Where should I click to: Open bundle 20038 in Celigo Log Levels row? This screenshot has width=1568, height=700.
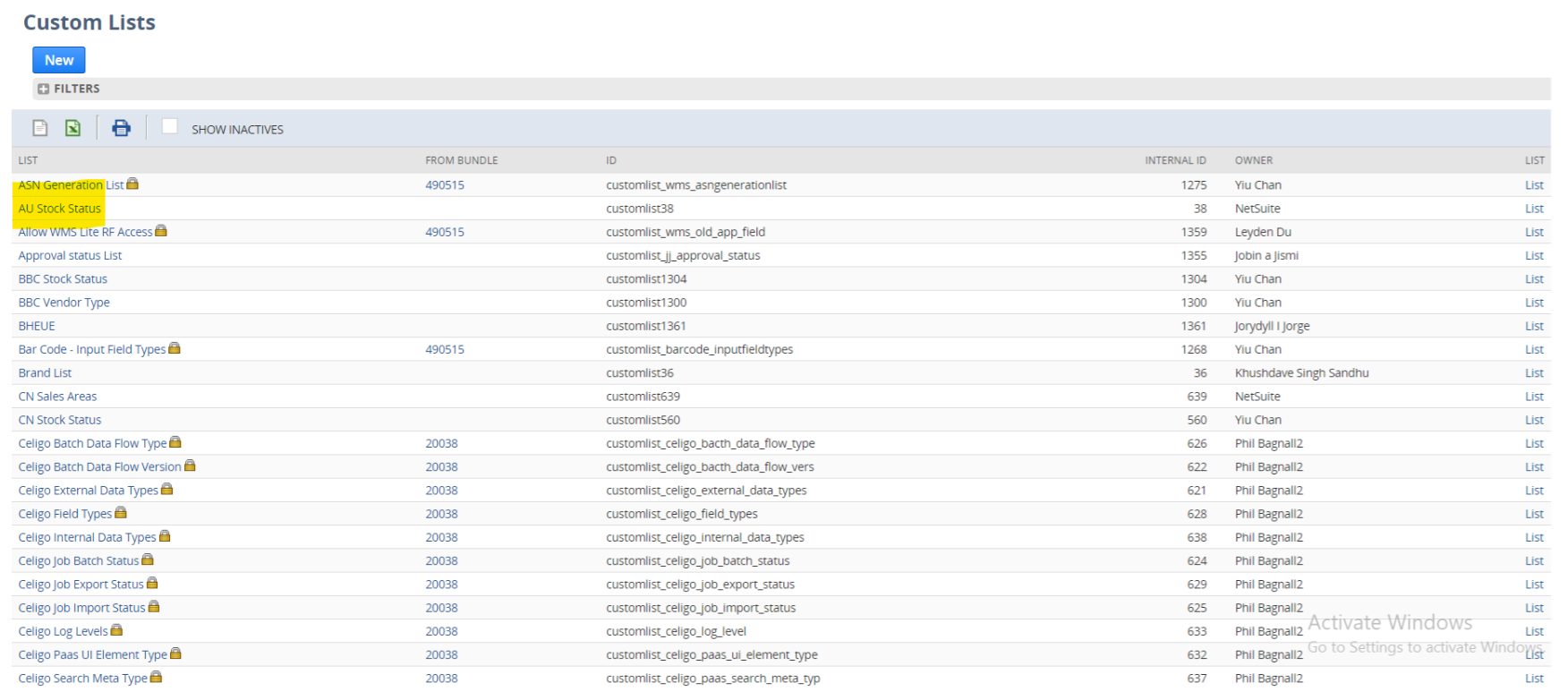point(441,631)
